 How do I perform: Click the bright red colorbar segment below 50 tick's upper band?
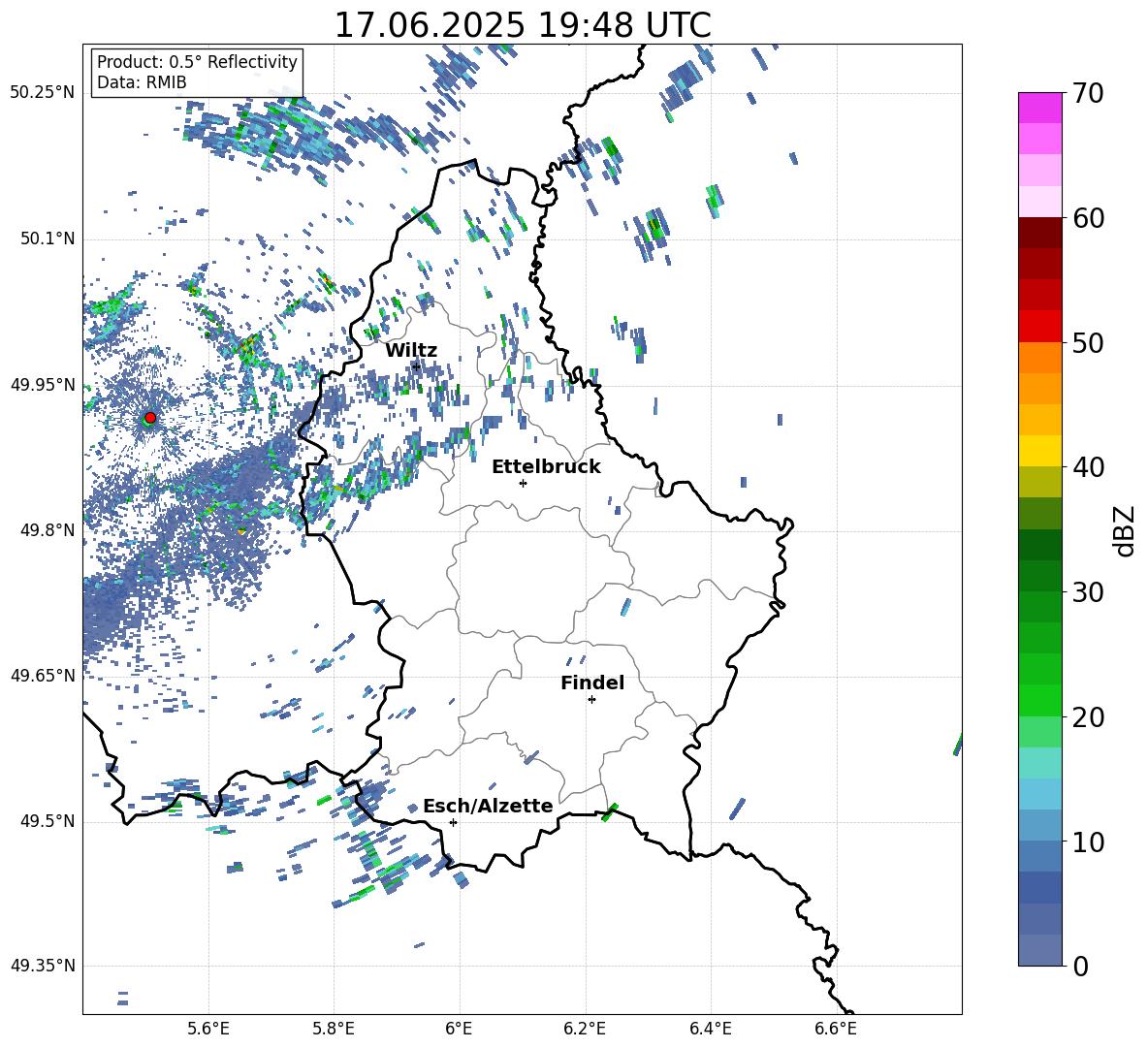tap(1039, 327)
